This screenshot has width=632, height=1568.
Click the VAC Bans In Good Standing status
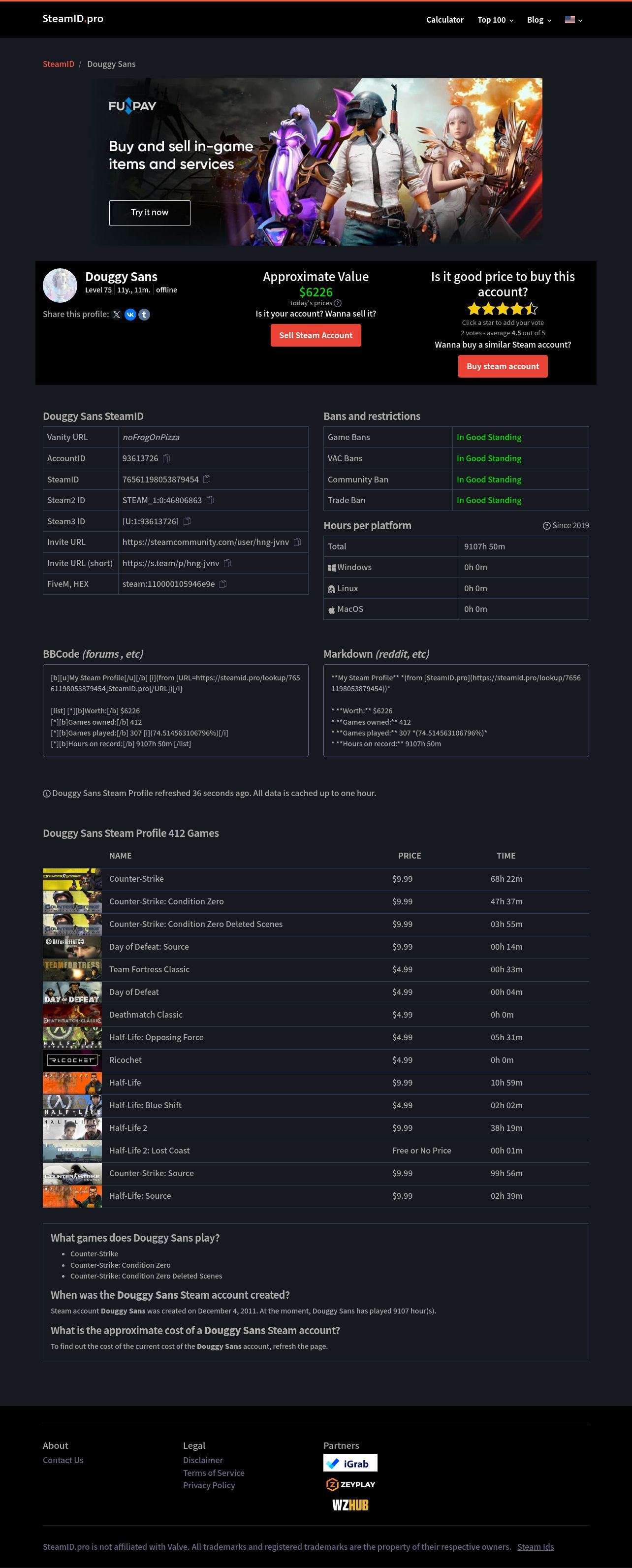(489, 458)
